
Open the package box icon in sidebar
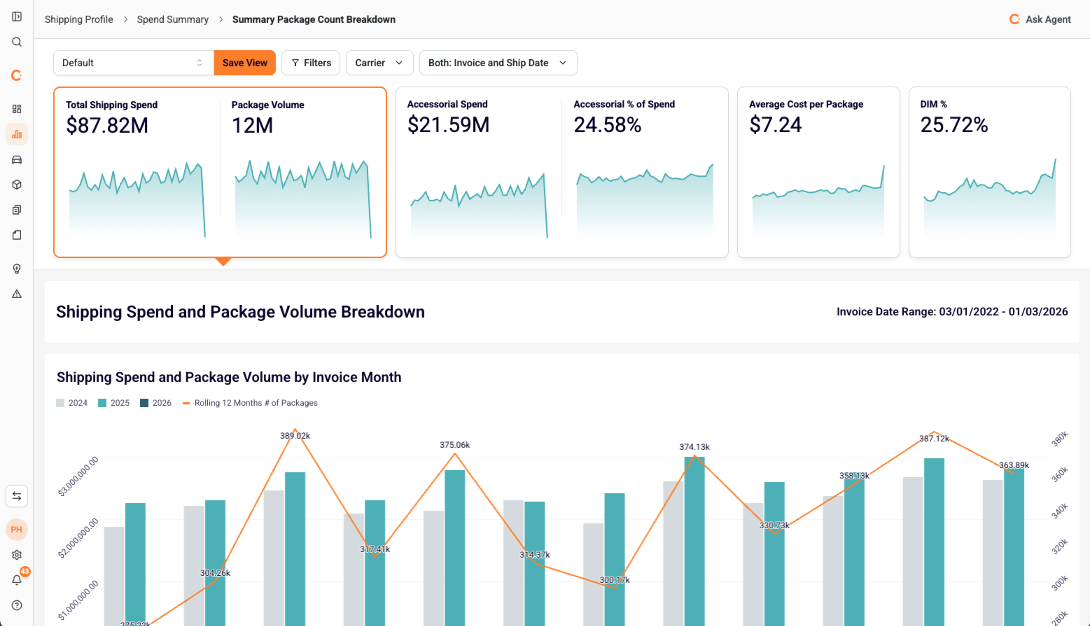coord(16,185)
